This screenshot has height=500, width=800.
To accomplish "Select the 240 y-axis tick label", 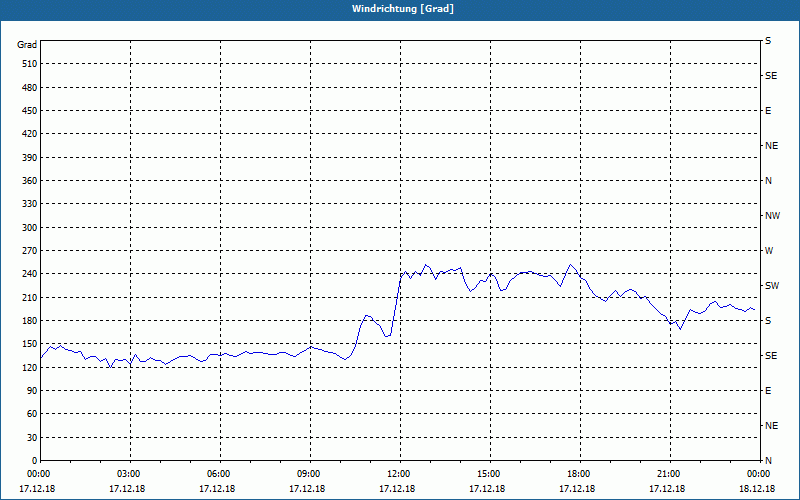I will 30,274.
